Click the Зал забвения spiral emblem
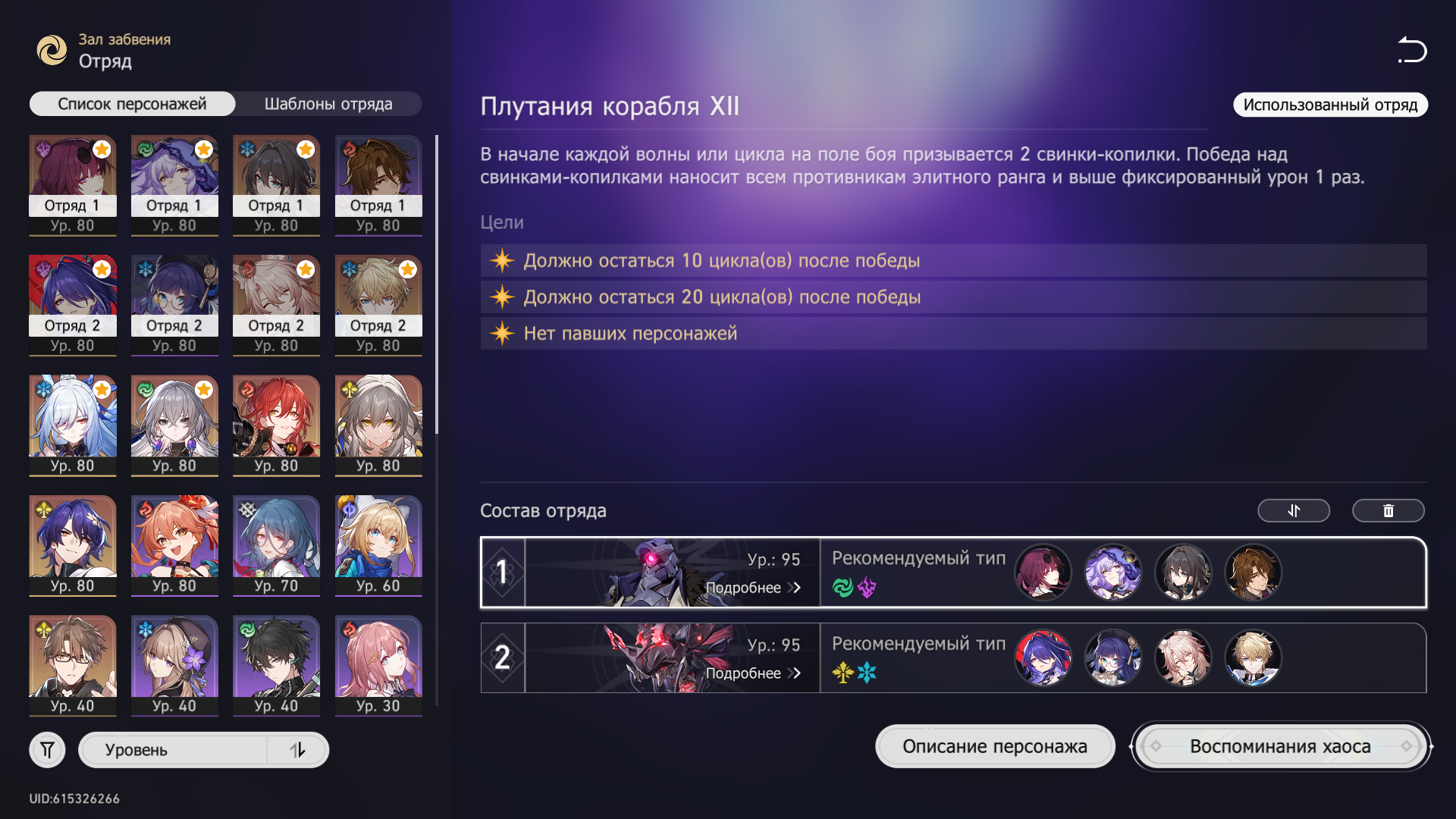 pos(52,50)
